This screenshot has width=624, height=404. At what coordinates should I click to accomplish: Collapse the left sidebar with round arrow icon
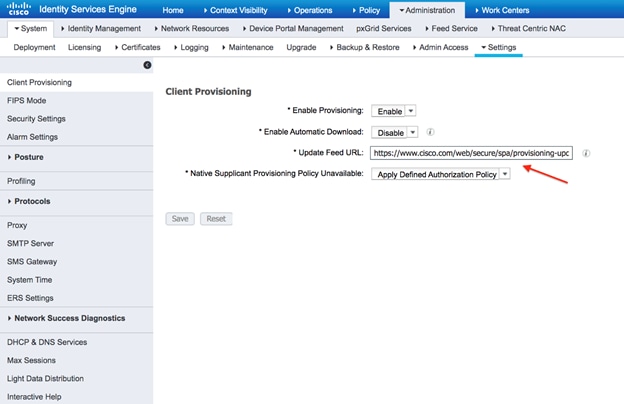(147, 65)
